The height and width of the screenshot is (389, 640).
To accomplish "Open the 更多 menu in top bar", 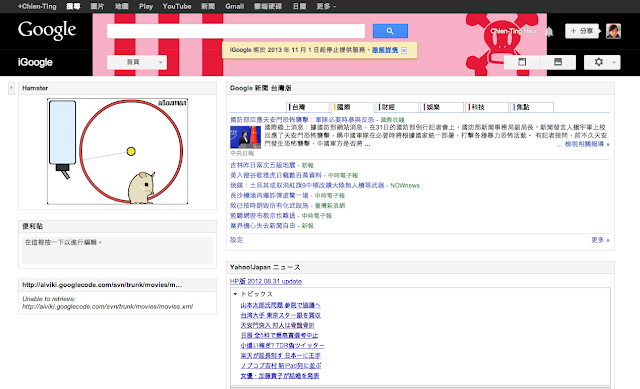I will tap(326, 6).
